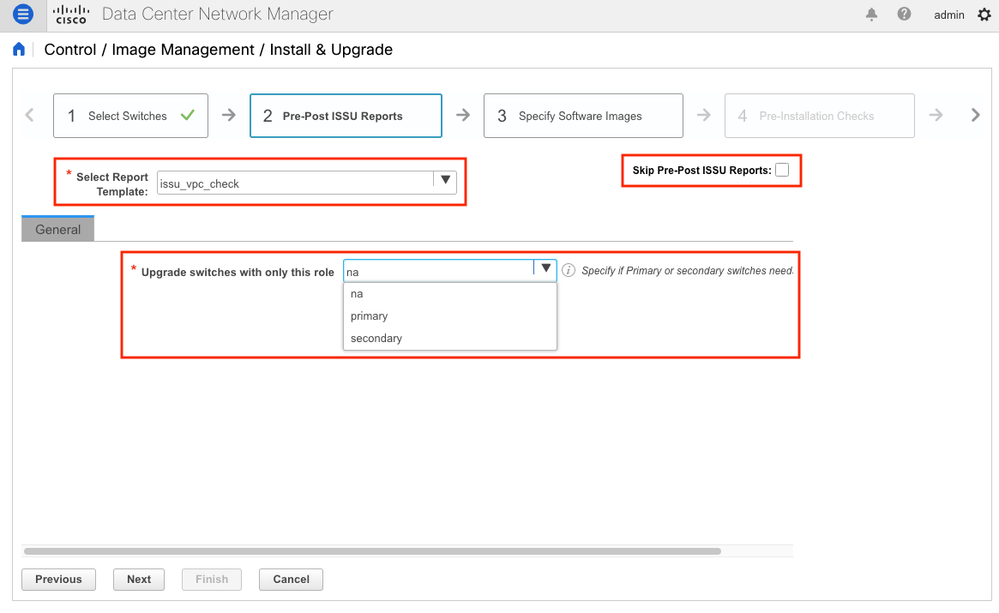Click the Cisco logo
Image resolution: width=999 pixels, height=613 pixels.
(x=71, y=15)
